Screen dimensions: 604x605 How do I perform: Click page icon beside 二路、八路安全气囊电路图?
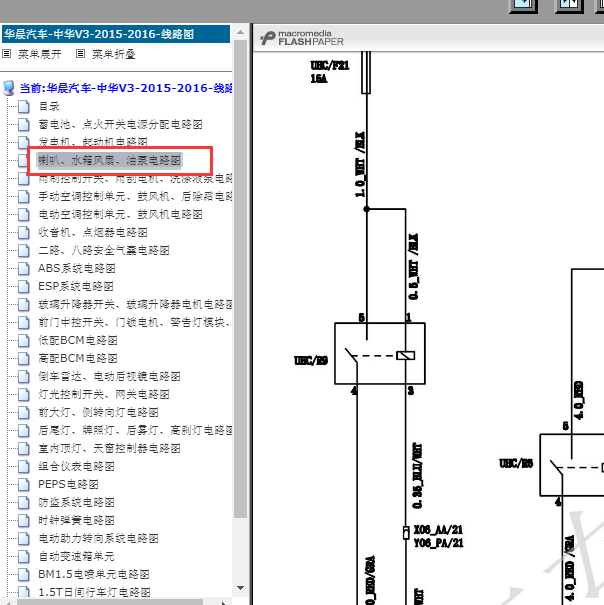[x=24, y=250]
